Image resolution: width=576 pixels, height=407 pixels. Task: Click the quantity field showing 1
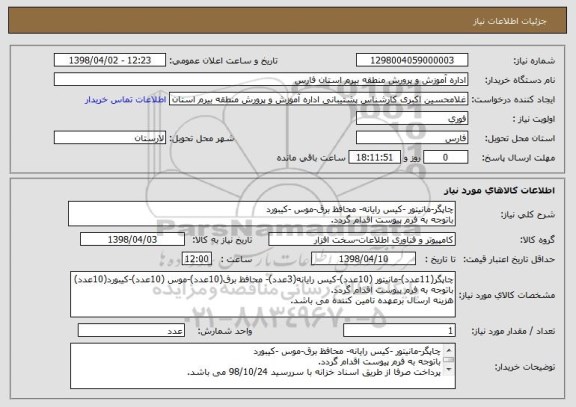point(399,331)
